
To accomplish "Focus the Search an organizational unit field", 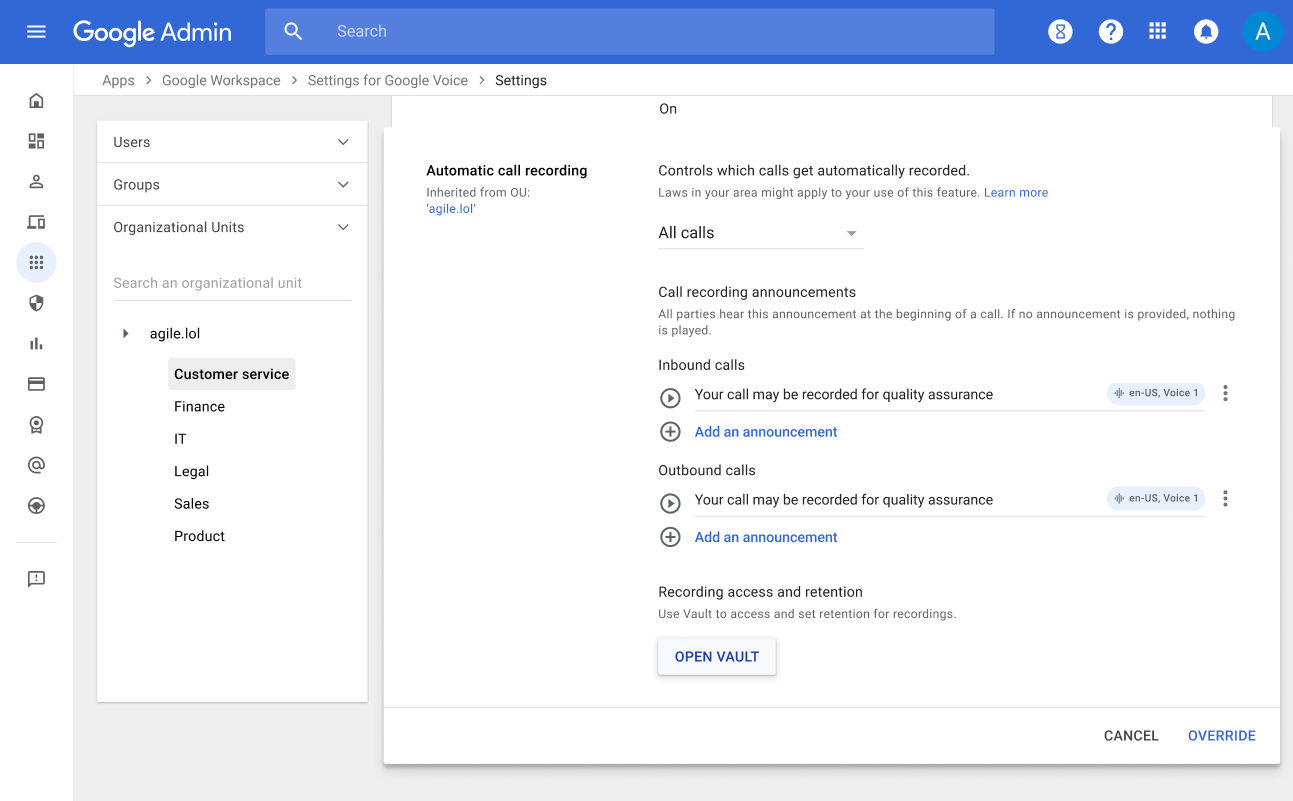I will [x=232, y=283].
